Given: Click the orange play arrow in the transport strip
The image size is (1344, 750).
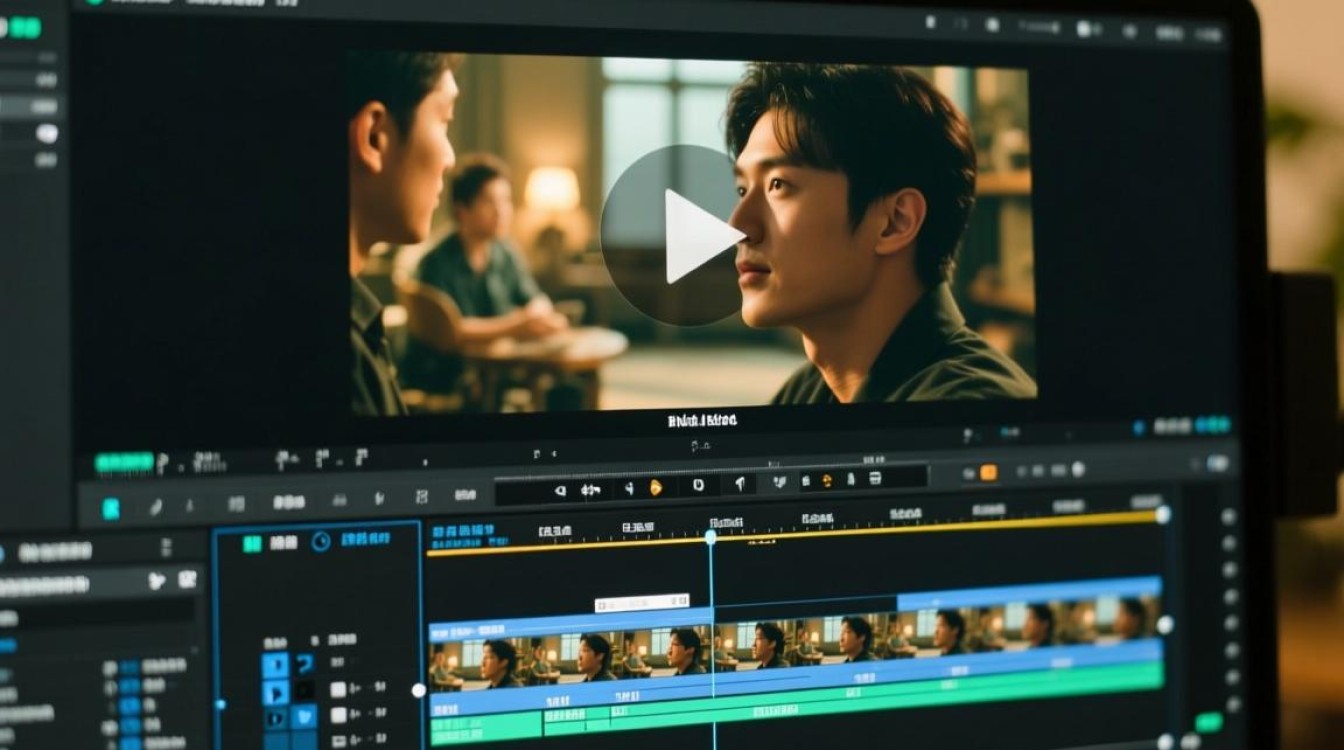Looking at the screenshot, I should point(656,487).
